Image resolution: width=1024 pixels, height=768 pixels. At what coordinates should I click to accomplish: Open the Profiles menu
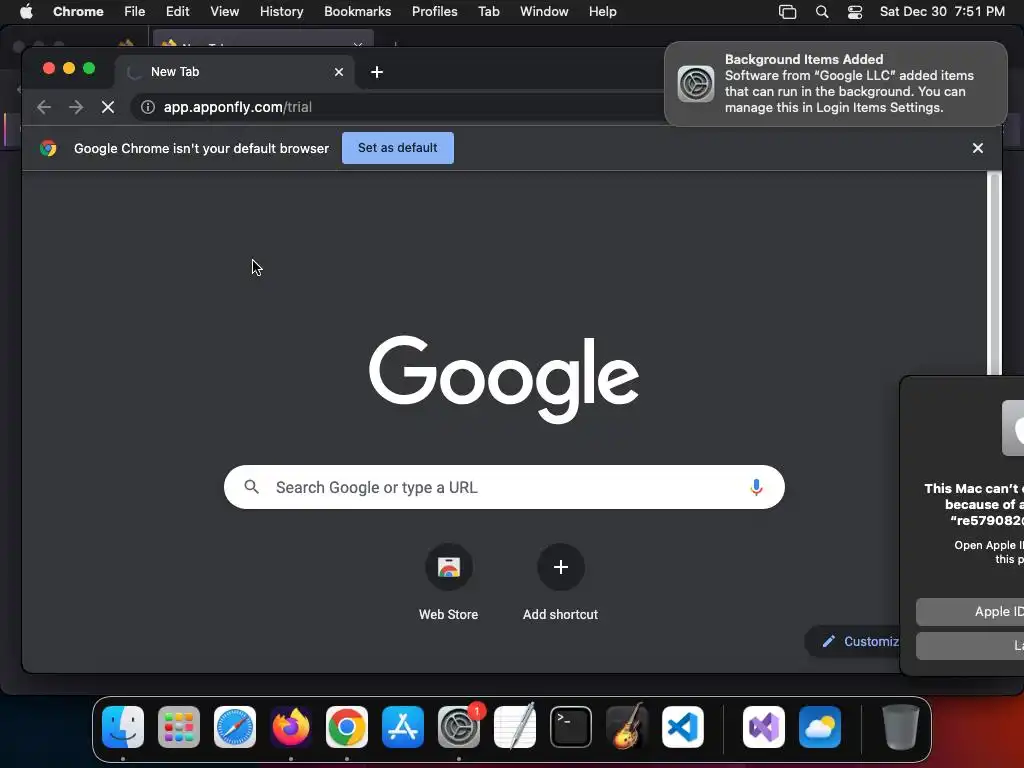pos(435,12)
